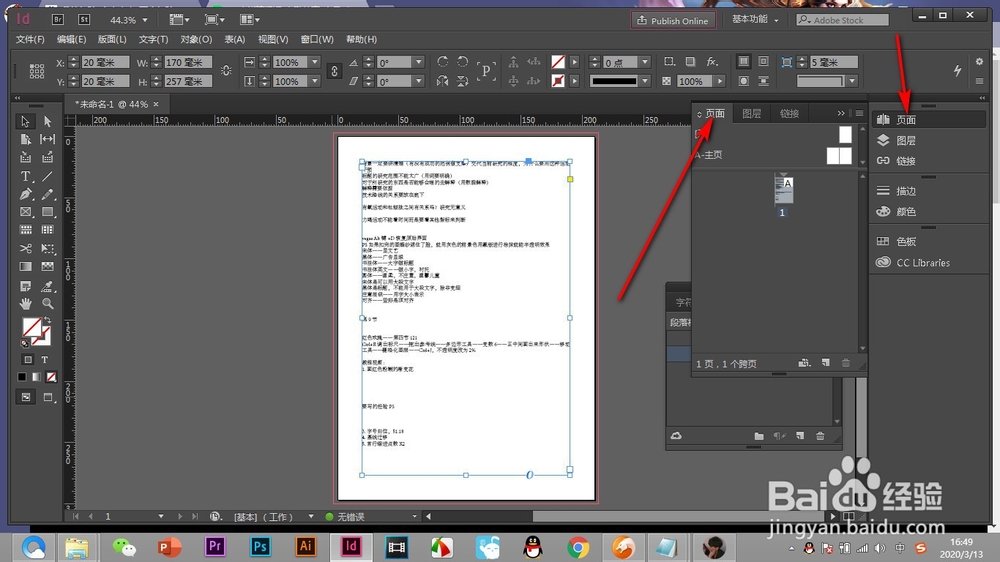Open the [基本] (工作) preflight profile dropdown
Image resolution: width=1000 pixels, height=562 pixels.
click(311, 517)
